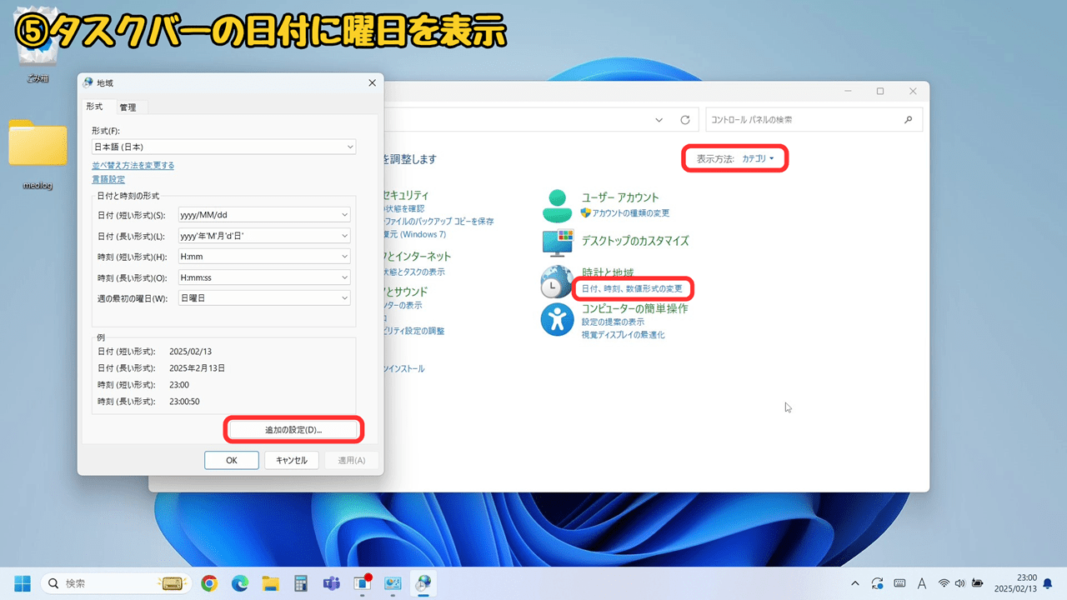Open the 時計と地域 globe icon
Screen dimensions: 1067x600
coord(556,282)
